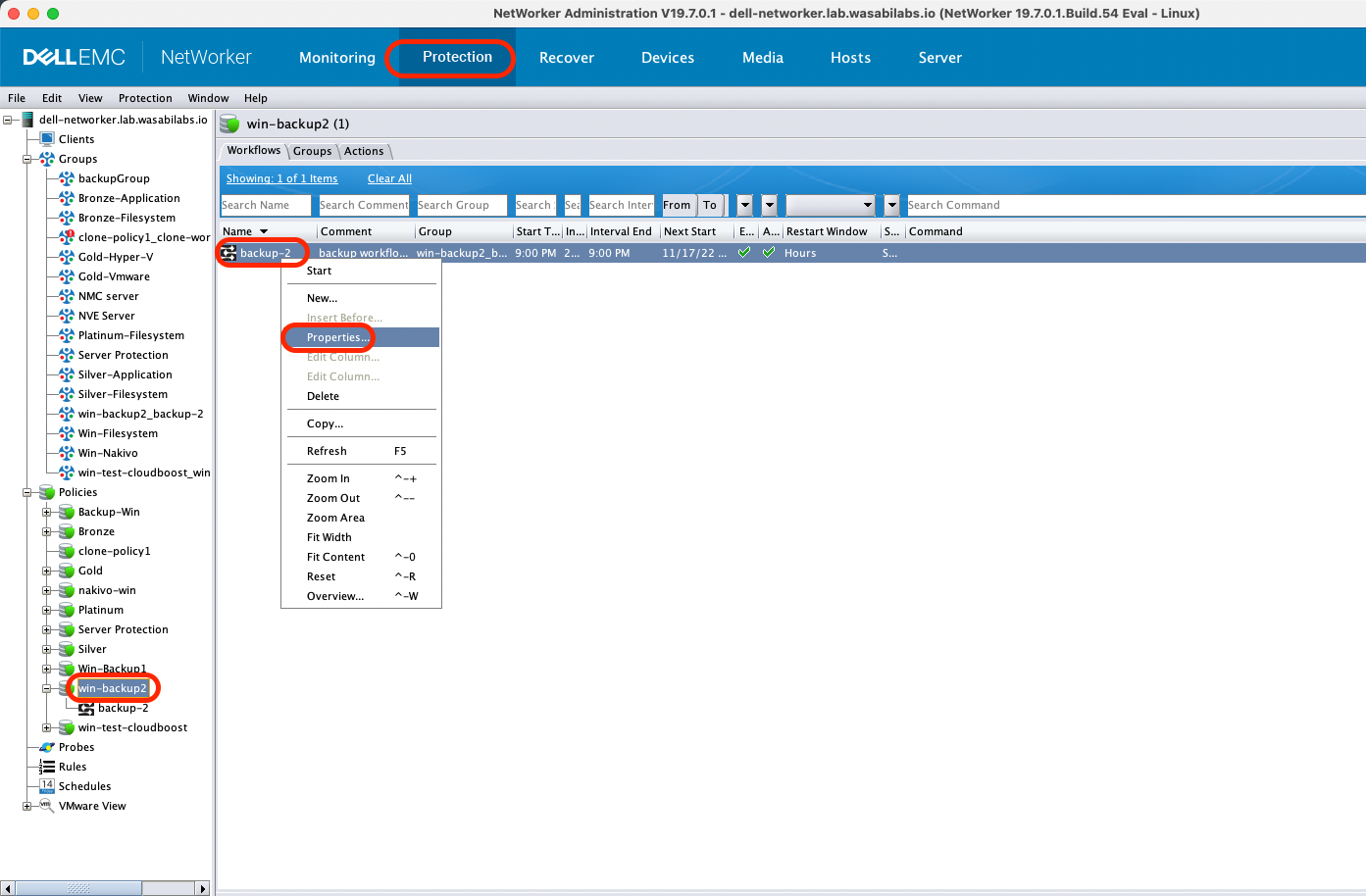The width and height of the screenshot is (1366, 896).
Task: Click the Enabled checkmark in backup-2 row
Action: pyautogui.click(x=744, y=252)
